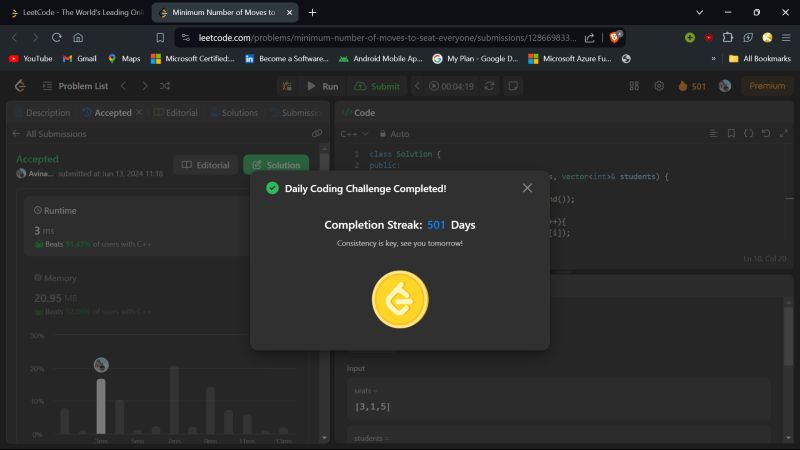This screenshot has width=800, height=450.
Task: Close the Accepted tab
Action: point(139,112)
